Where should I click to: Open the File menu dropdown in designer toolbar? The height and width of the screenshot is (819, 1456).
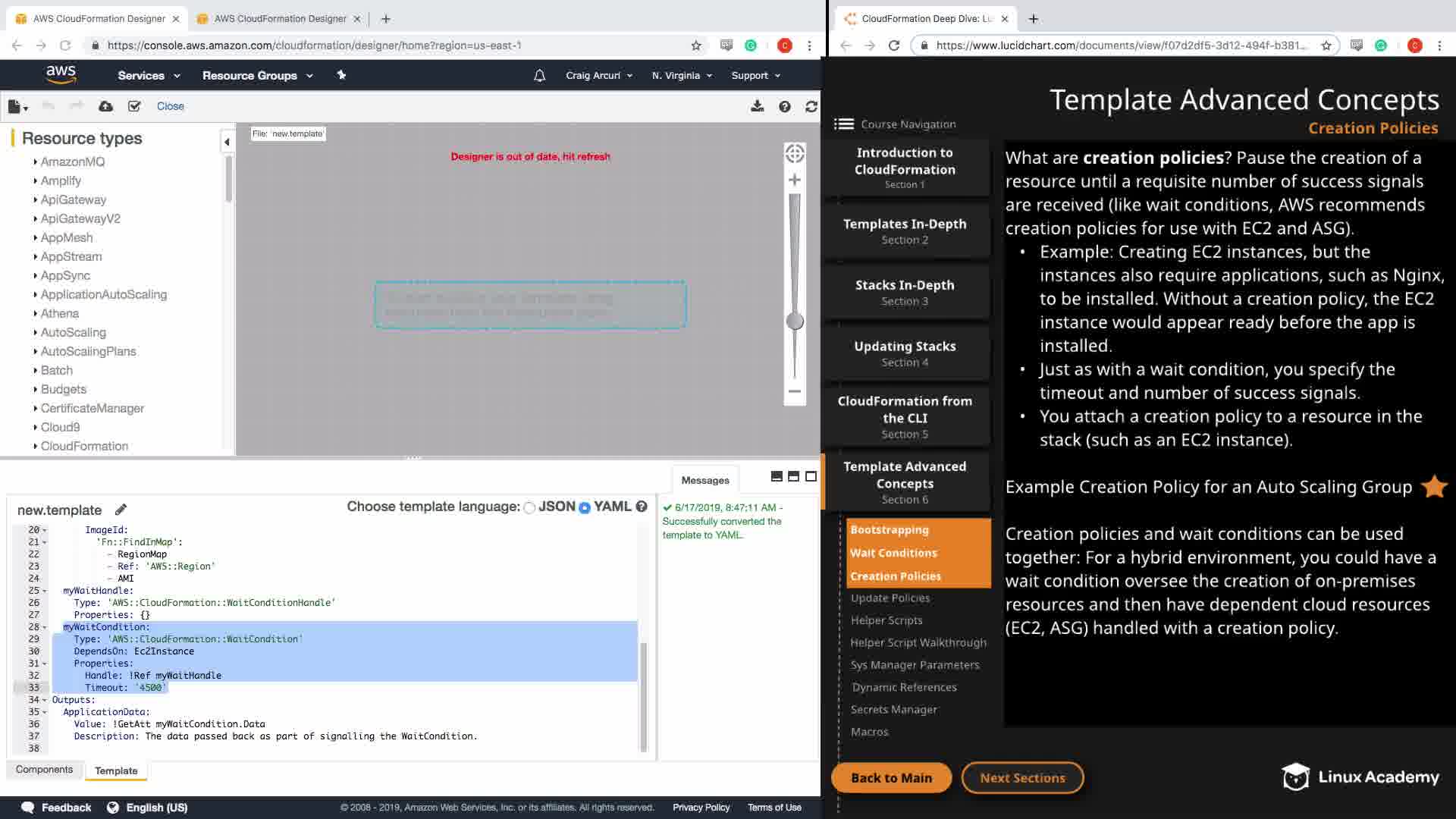17,107
